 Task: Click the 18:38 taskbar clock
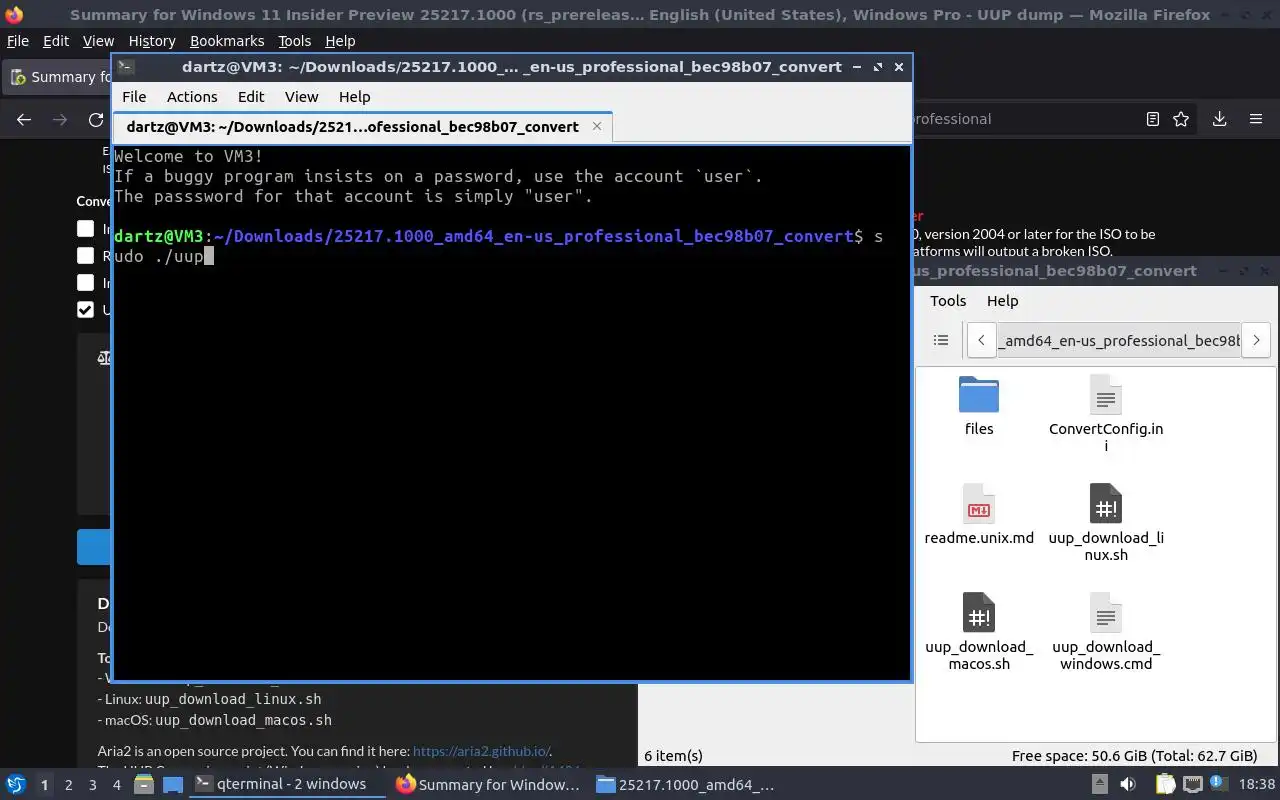tap(1257, 784)
